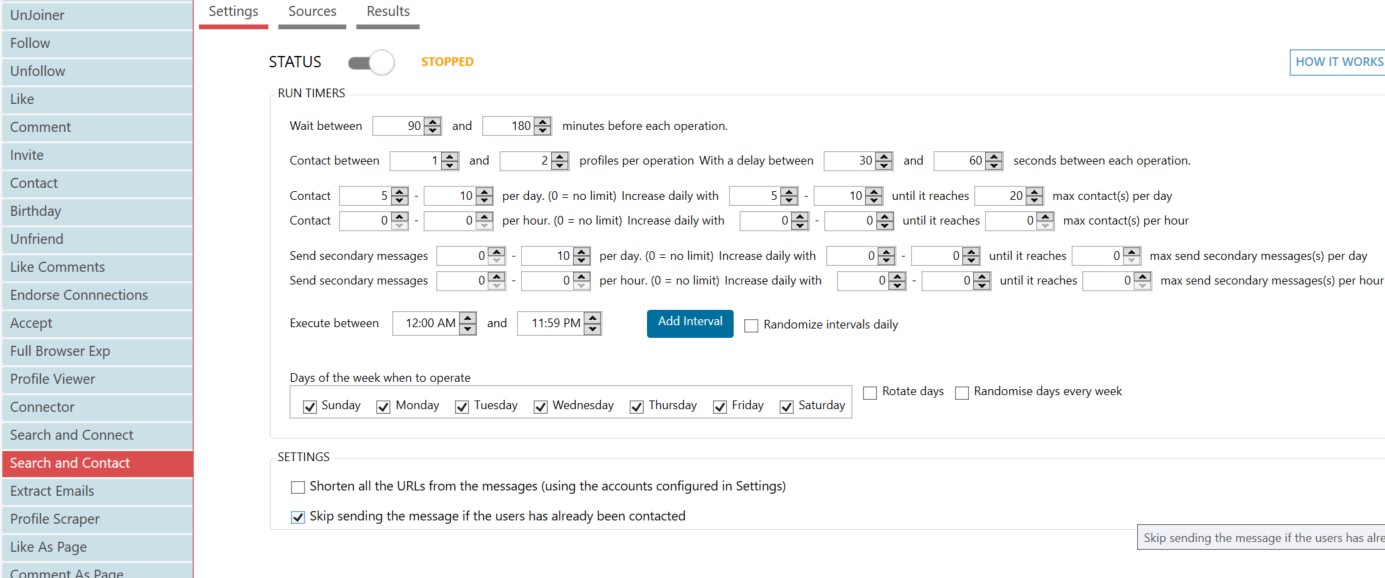
Task: Open the Accept tool
Action: [96, 323]
